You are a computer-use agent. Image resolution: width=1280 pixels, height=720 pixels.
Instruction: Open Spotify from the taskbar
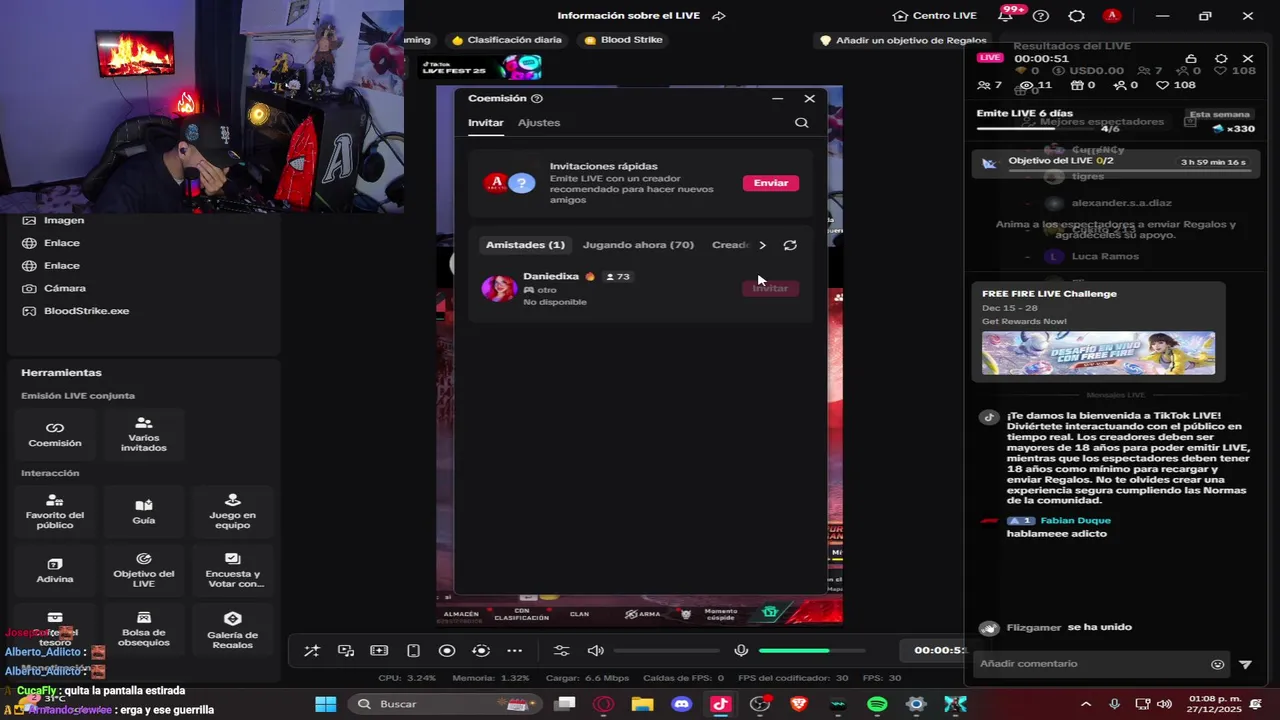click(x=877, y=704)
